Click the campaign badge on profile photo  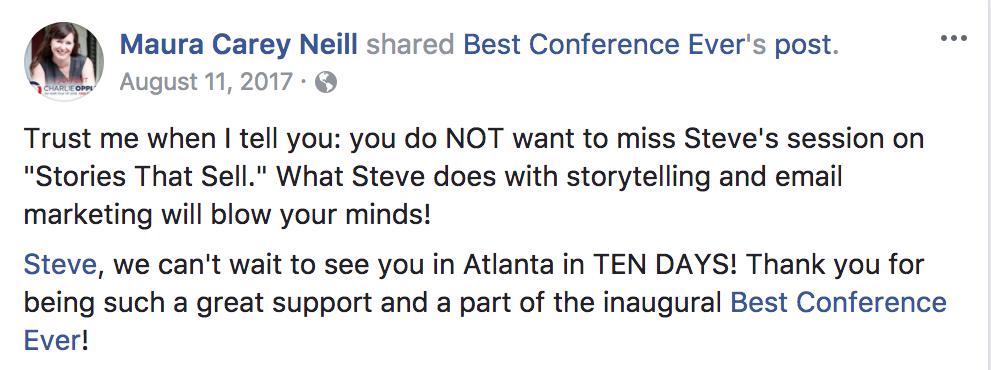point(63,89)
